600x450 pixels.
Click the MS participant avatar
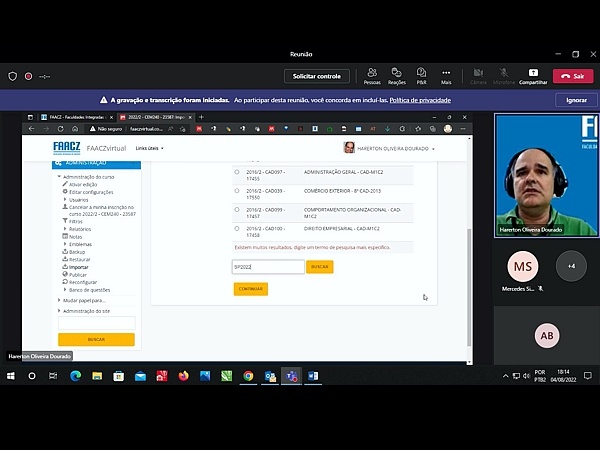(523, 266)
